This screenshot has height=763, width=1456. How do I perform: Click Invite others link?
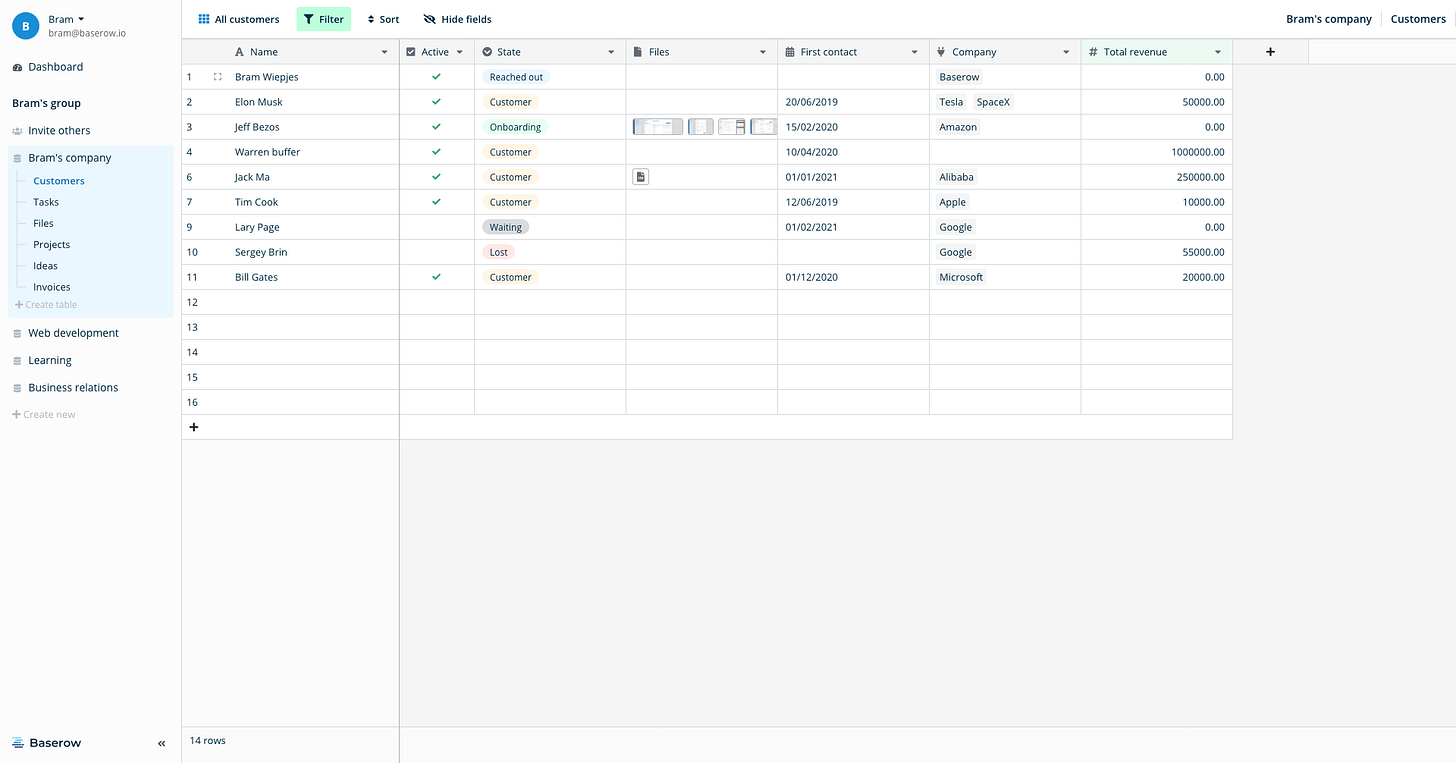(x=59, y=131)
